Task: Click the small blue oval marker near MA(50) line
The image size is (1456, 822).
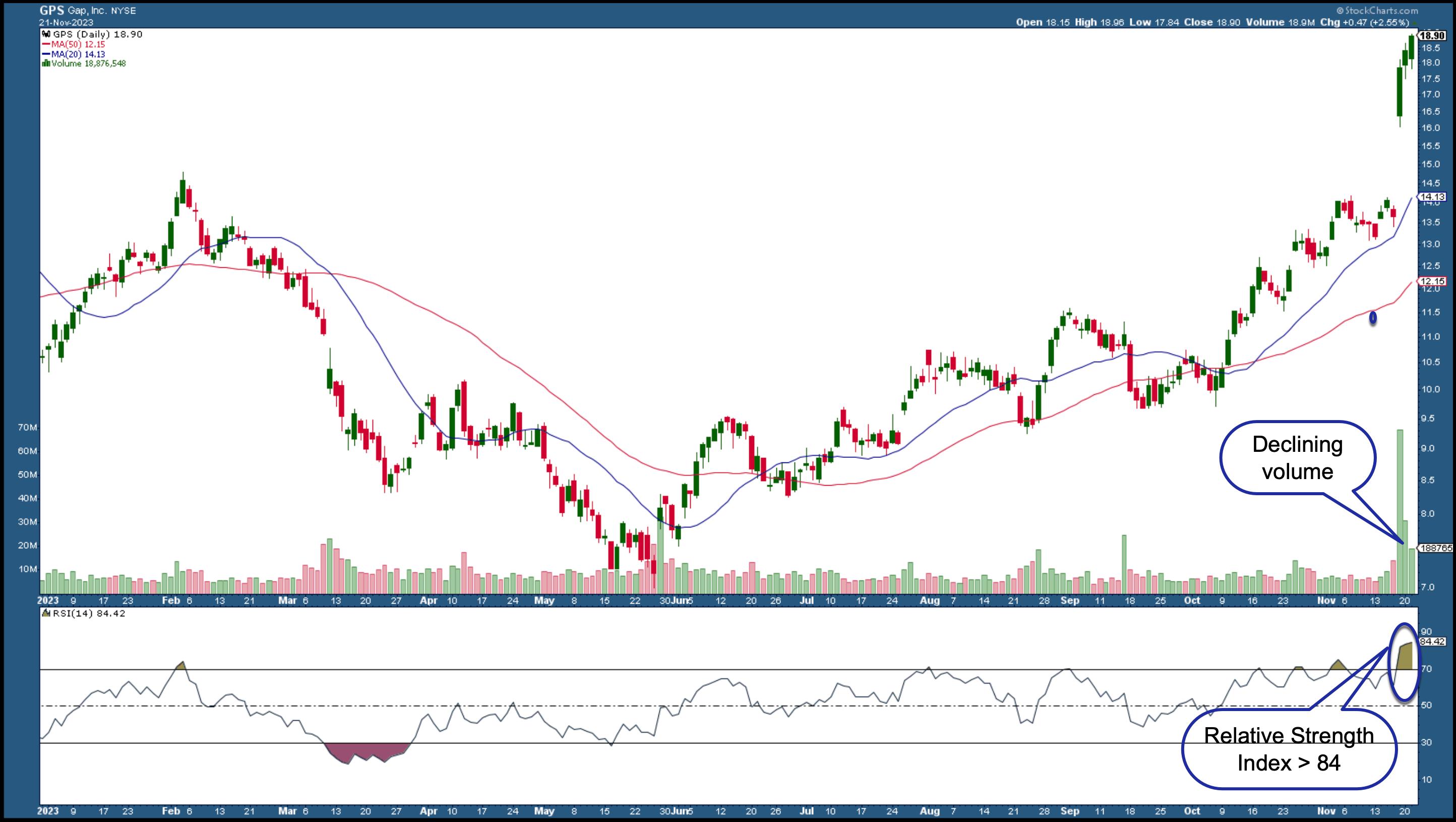Action: coord(1373,318)
